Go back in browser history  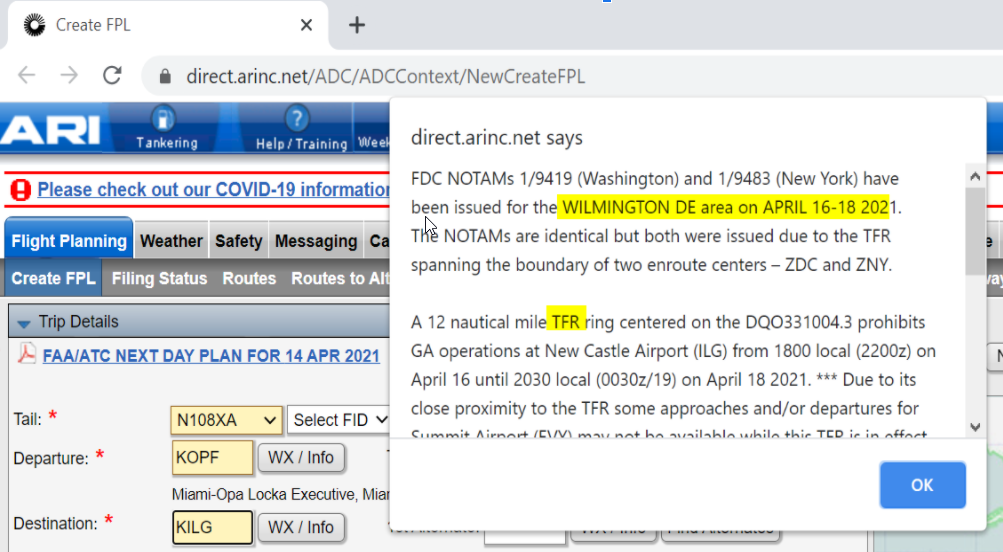click(26, 75)
